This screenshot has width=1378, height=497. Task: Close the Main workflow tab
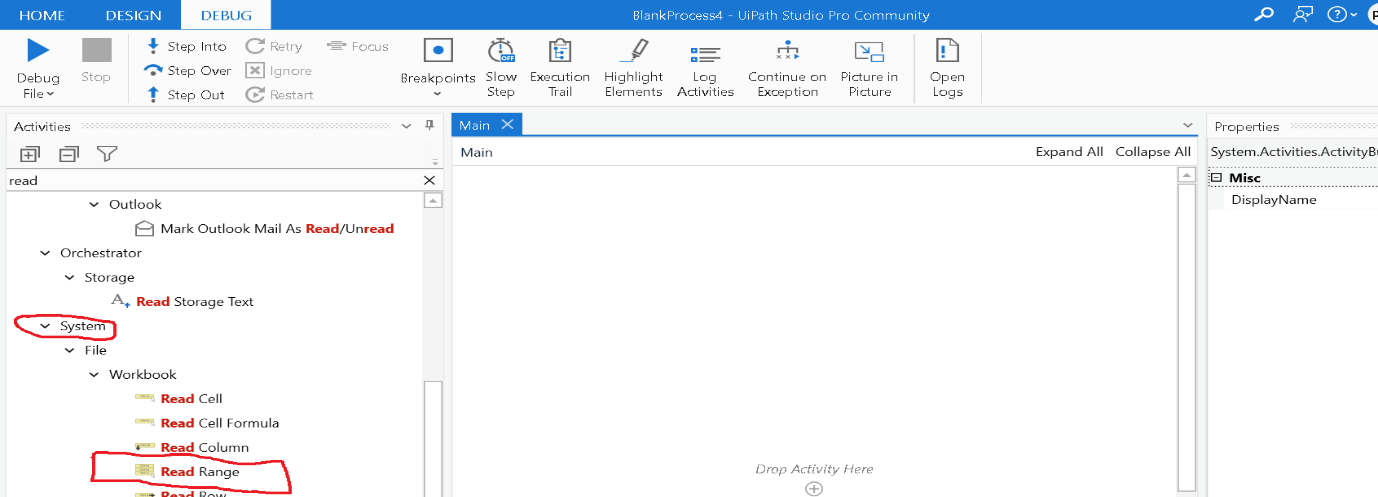point(507,124)
